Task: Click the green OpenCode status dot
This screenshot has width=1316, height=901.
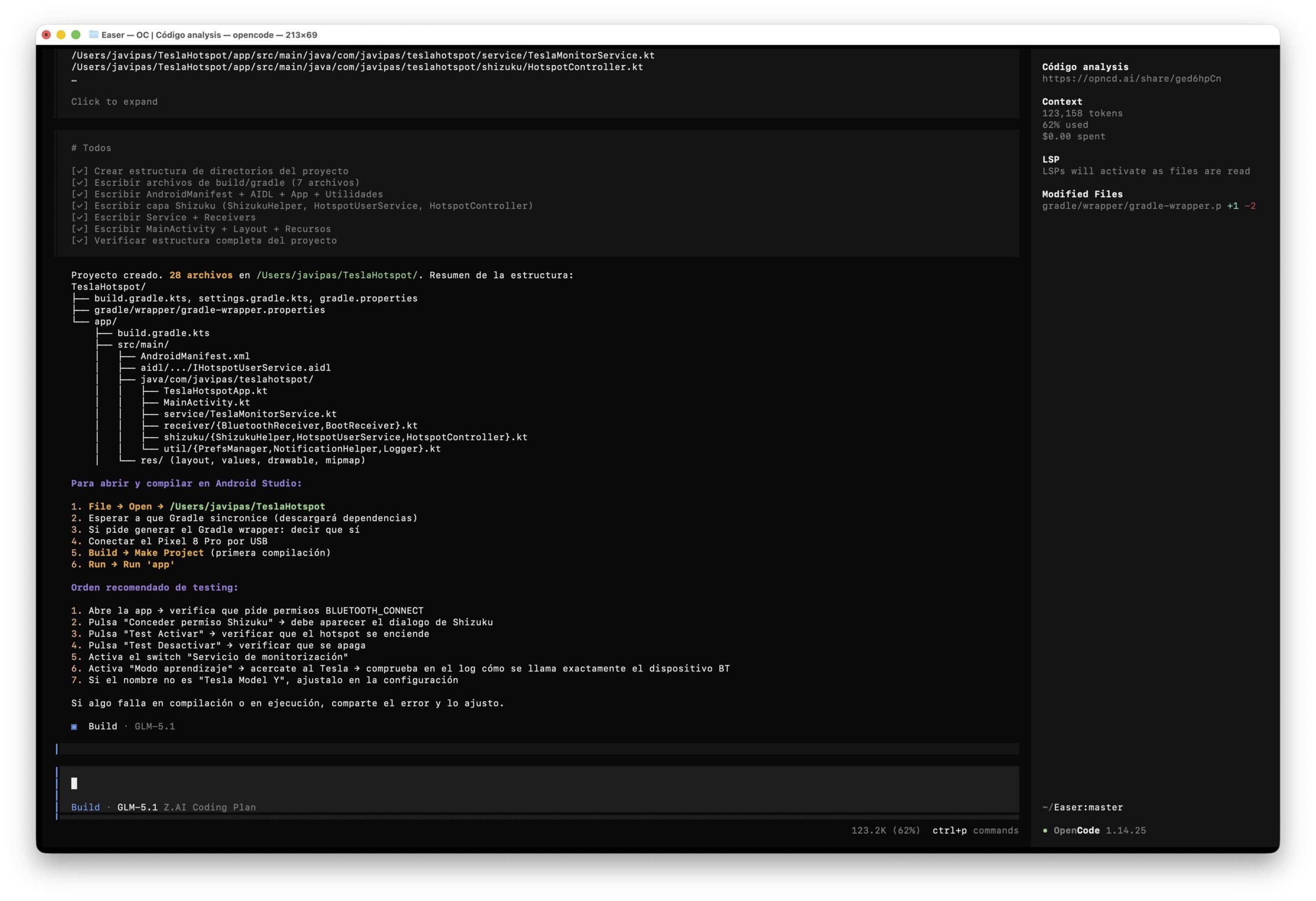Action: [x=1045, y=830]
